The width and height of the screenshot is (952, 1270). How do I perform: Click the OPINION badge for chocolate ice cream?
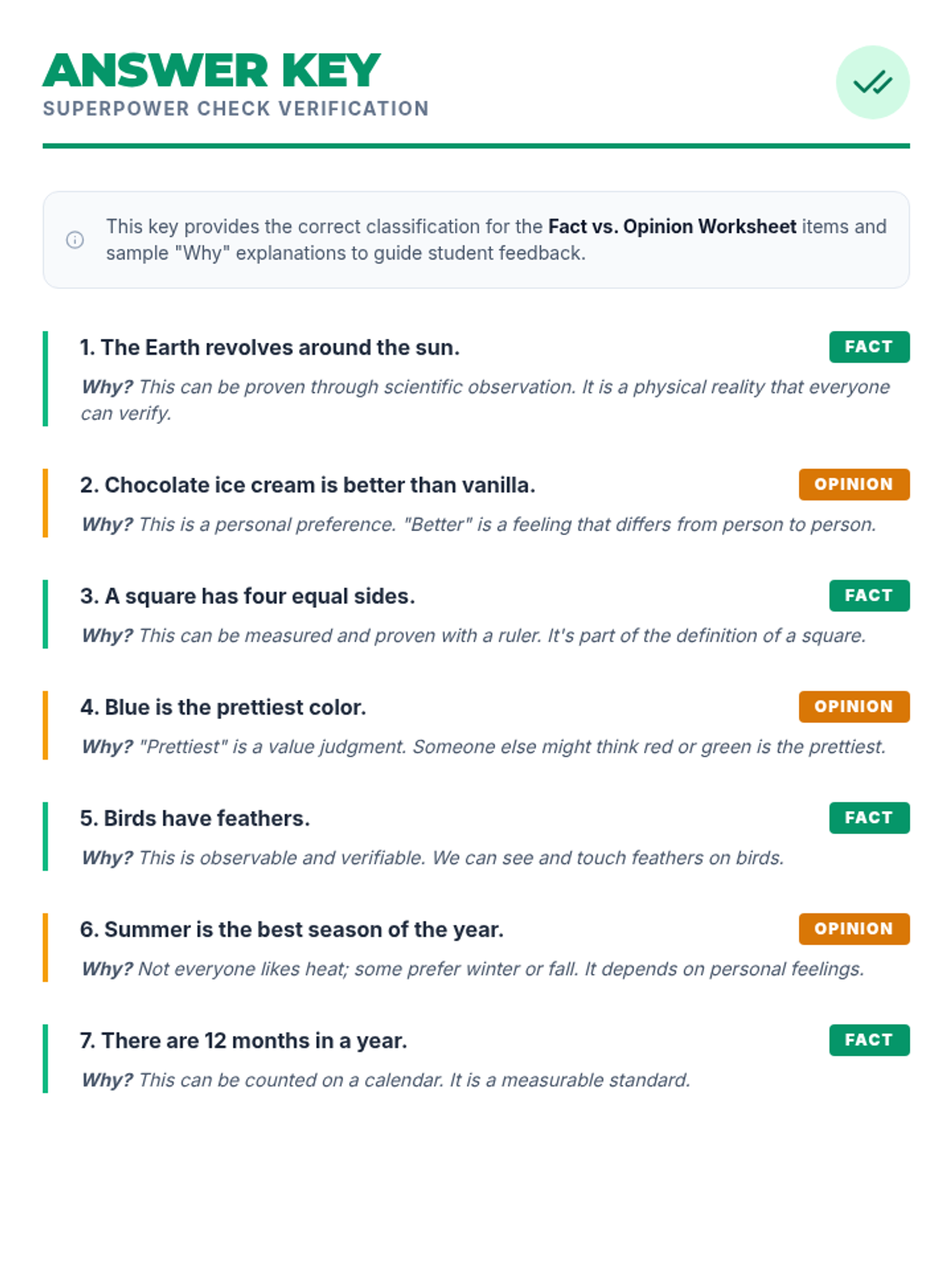coord(854,484)
